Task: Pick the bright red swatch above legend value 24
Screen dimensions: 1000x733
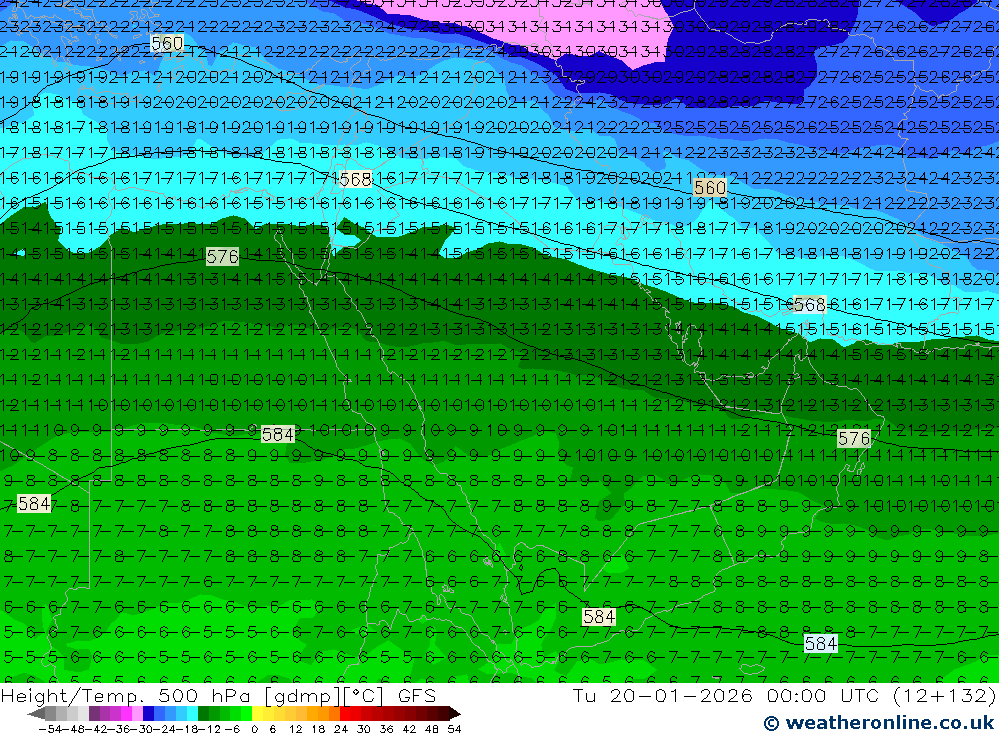Action: point(345,714)
